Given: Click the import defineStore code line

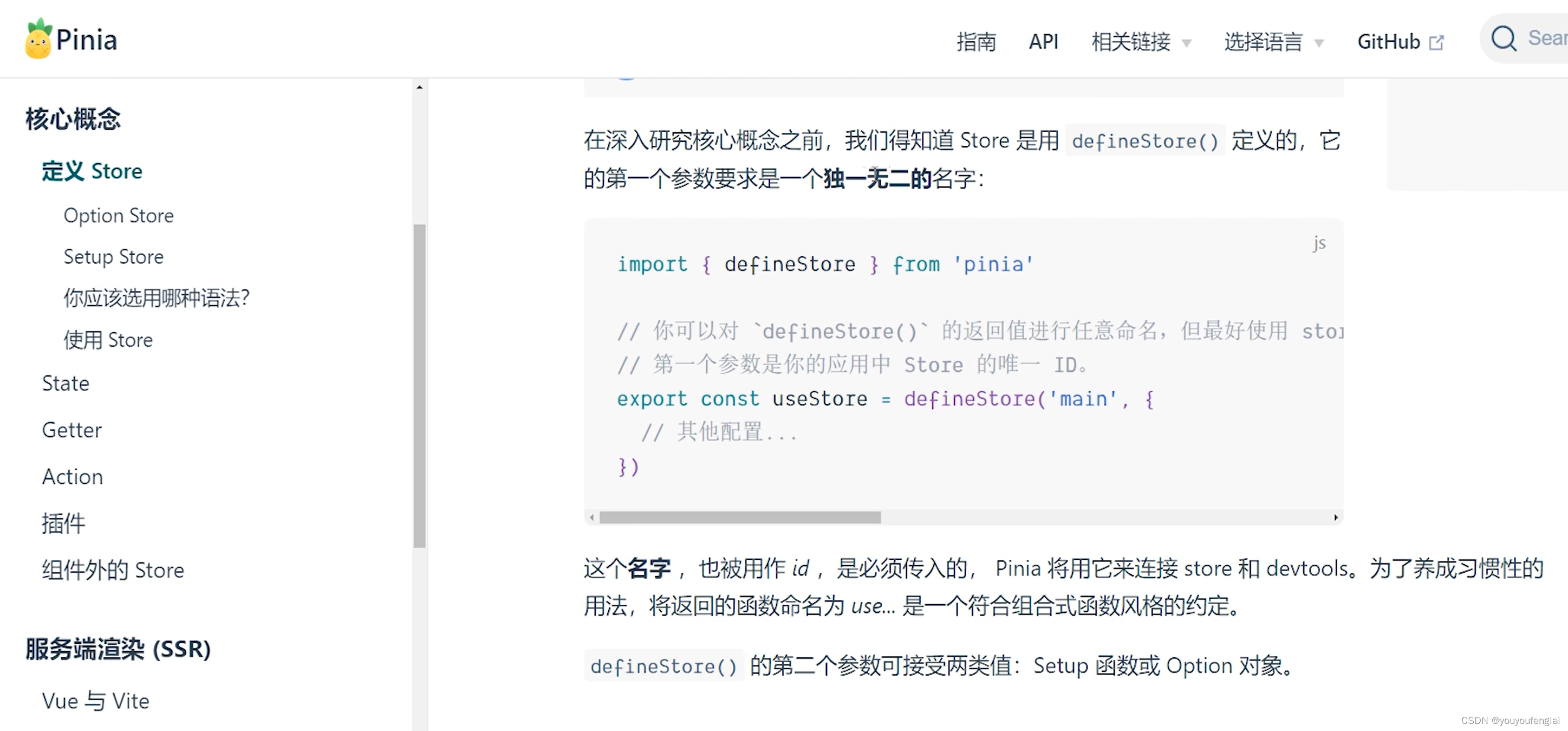Looking at the screenshot, I should 825,264.
